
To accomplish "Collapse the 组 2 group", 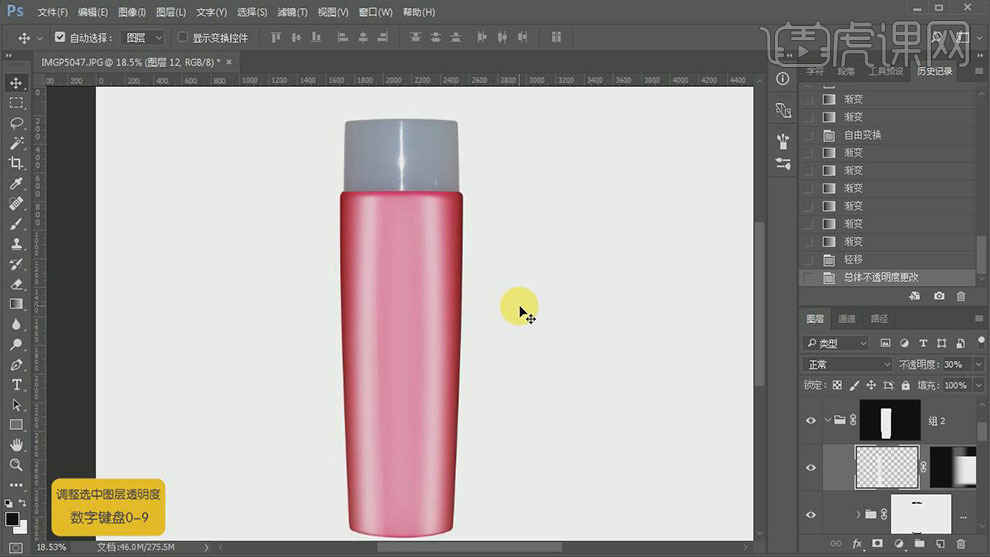I will (x=827, y=421).
